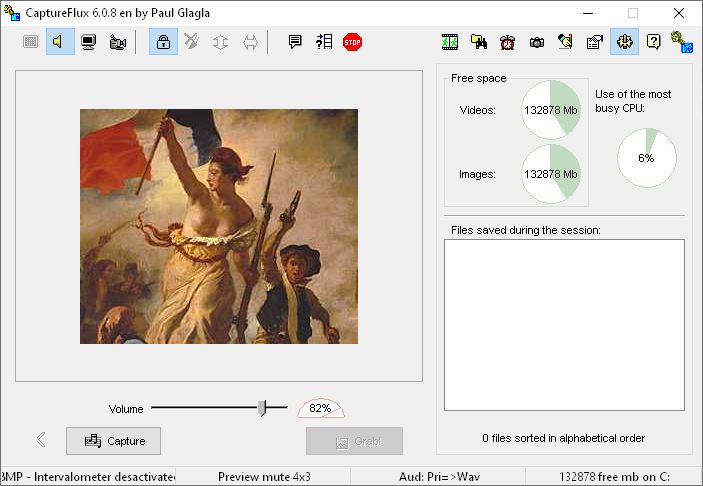
Task: Click the red STOP sign icon
Action: click(x=352, y=42)
